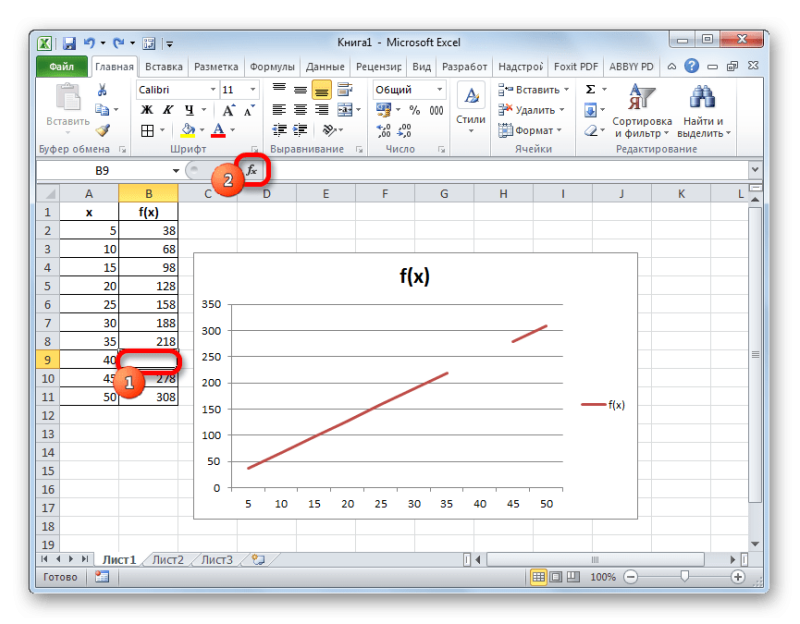Click the zoom slider handle
The image size is (800, 624).
(x=685, y=577)
